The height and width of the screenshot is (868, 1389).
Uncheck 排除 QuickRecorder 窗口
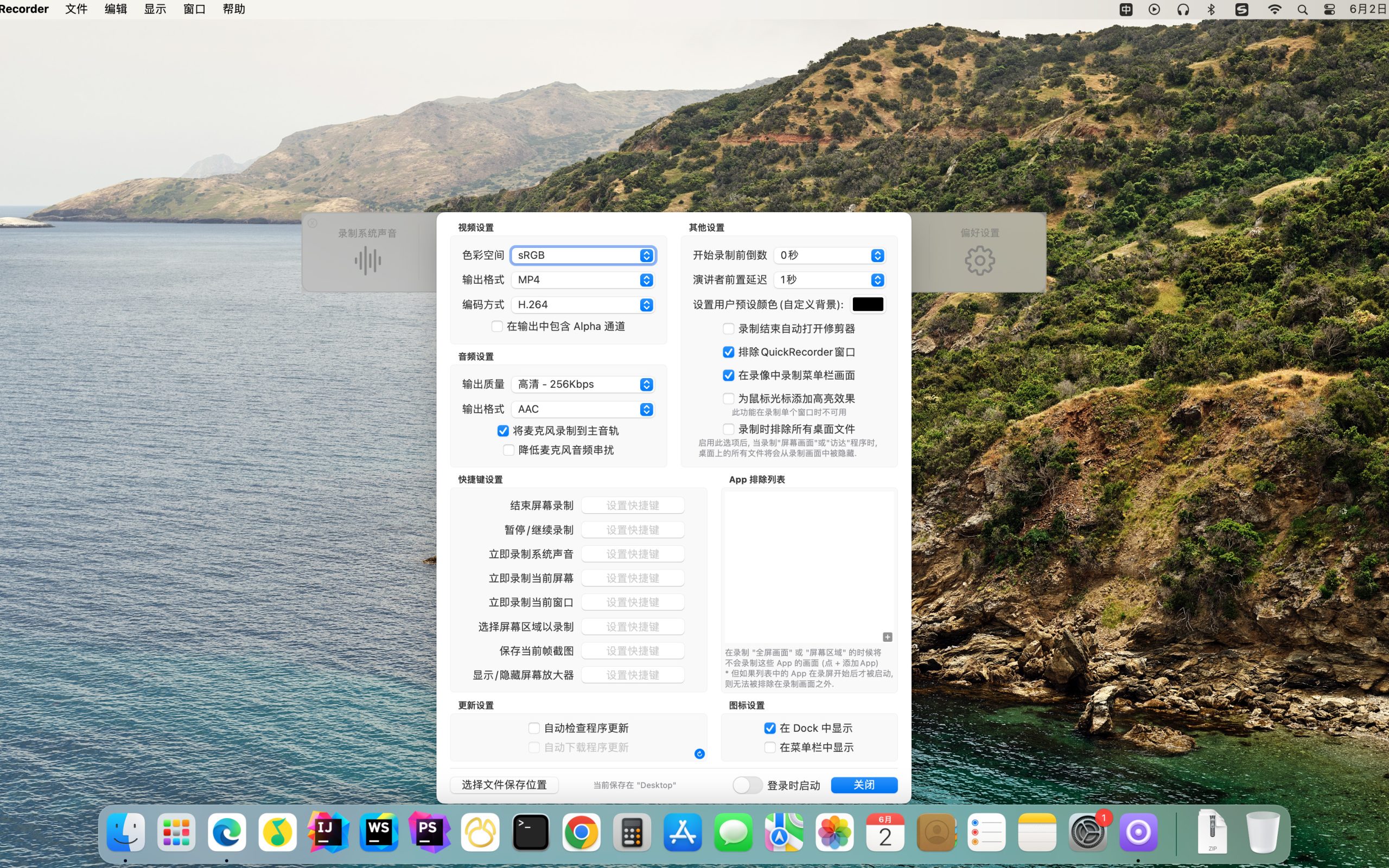(728, 352)
